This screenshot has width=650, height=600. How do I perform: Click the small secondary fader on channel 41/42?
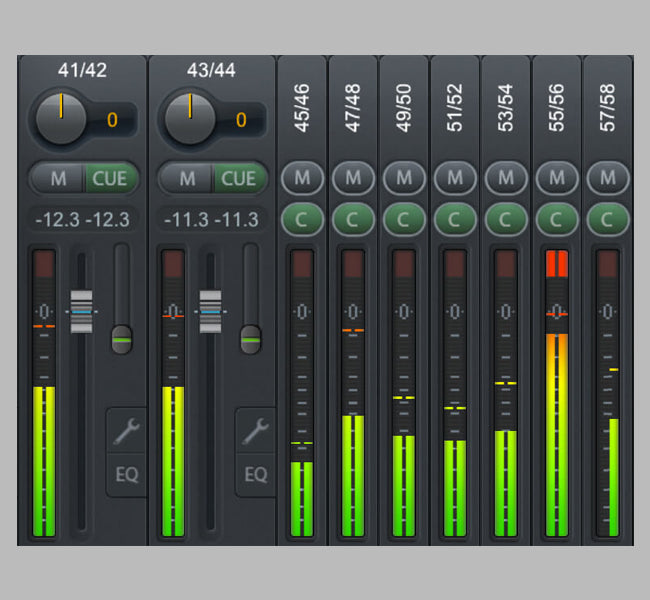pyautogui.click(x=122, y=340)
